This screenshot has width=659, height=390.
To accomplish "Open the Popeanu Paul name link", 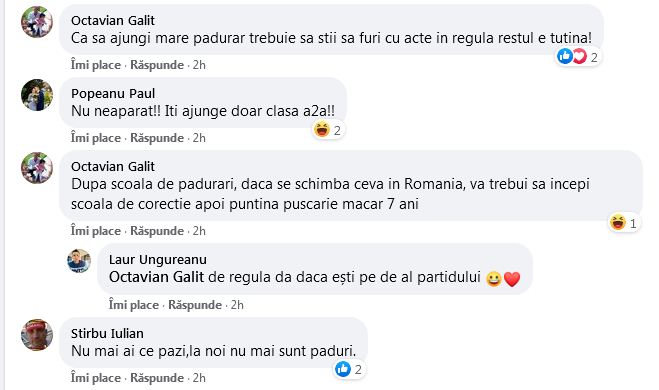I will pyautogui.click(x=113, y=93).
